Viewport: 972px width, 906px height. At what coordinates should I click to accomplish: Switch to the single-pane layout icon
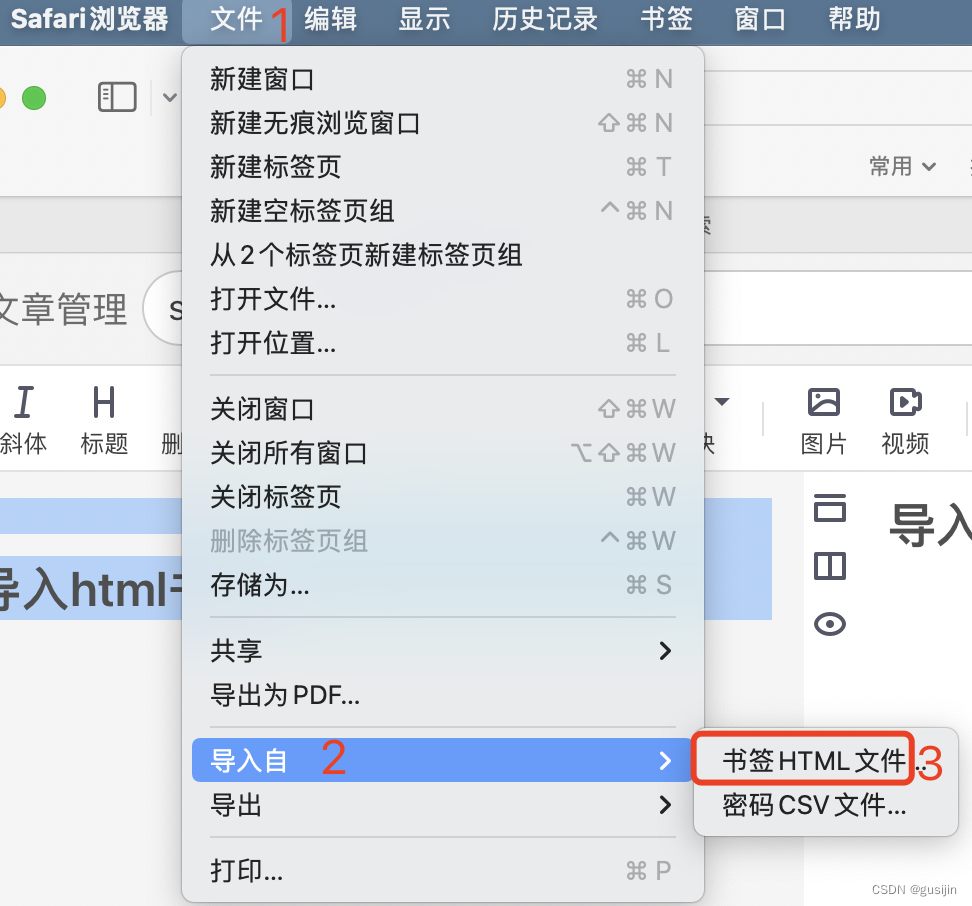click(829, 508)
